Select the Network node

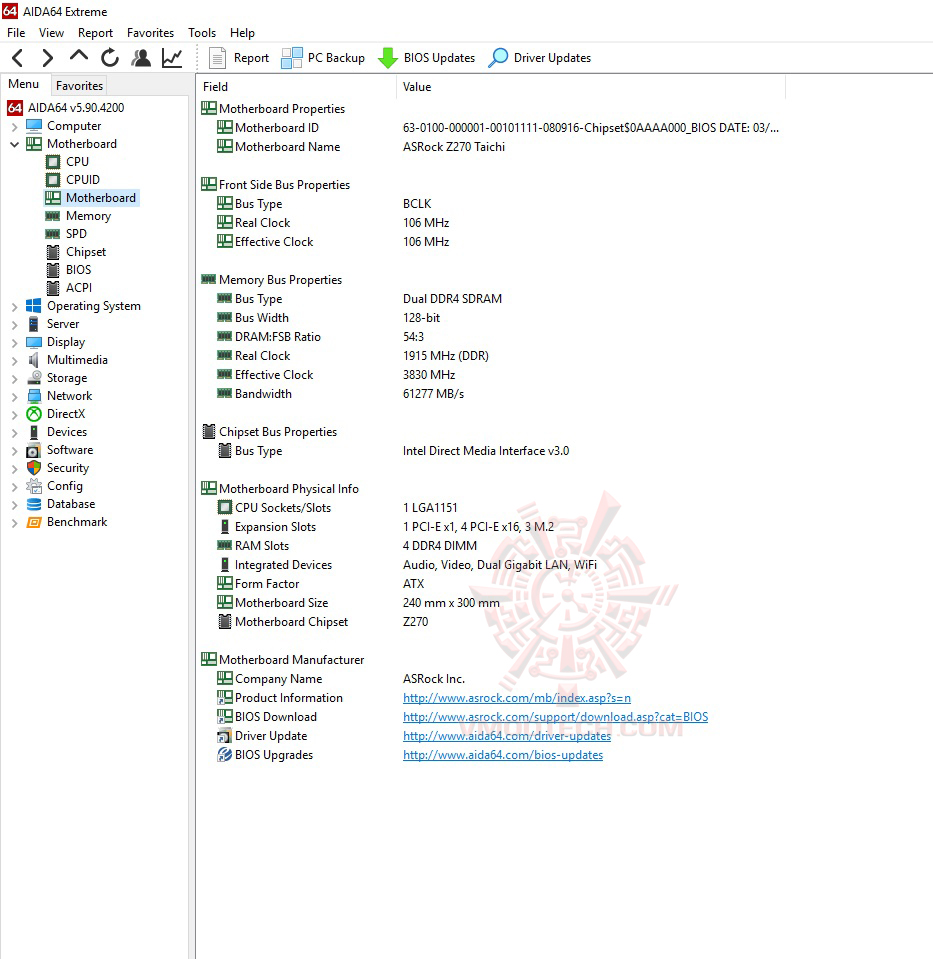coord(59,396)
